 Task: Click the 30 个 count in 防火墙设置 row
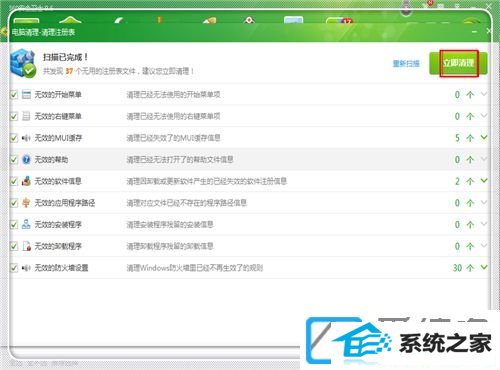coord(463,268)
